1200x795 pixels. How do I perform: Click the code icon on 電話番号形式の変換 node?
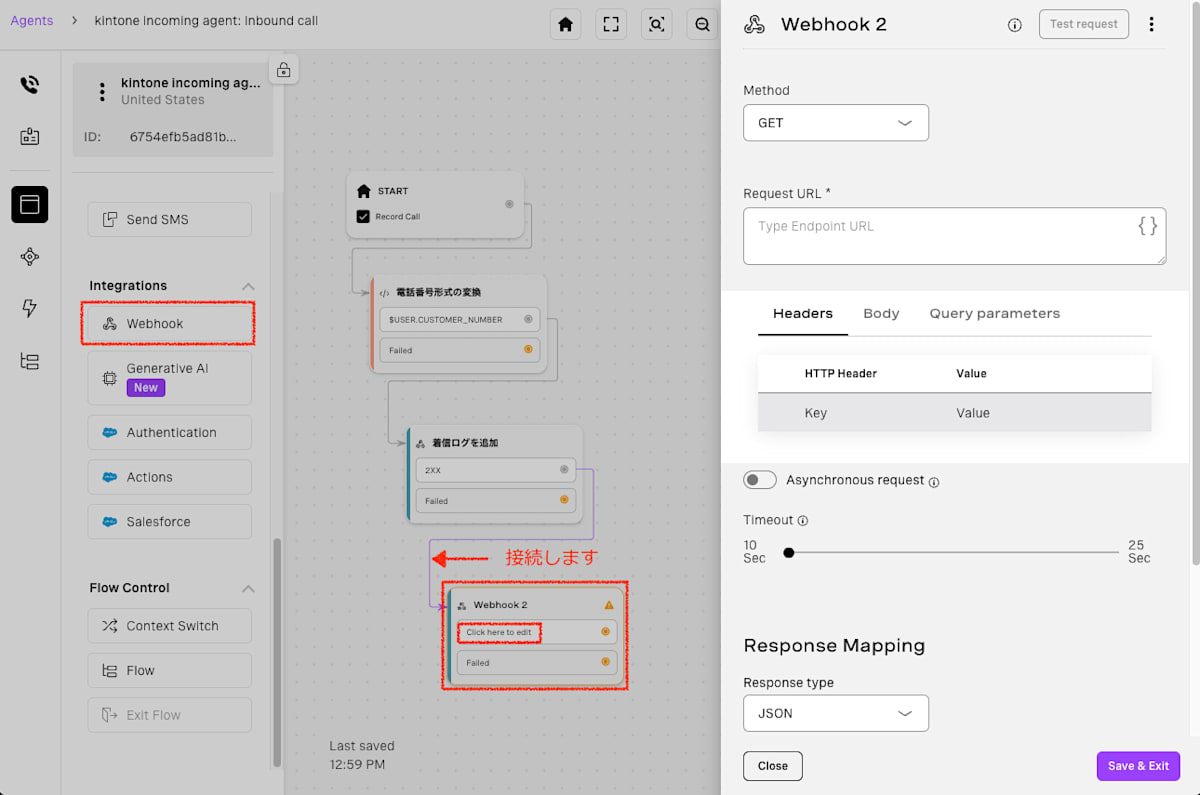[x=385, y=293]
